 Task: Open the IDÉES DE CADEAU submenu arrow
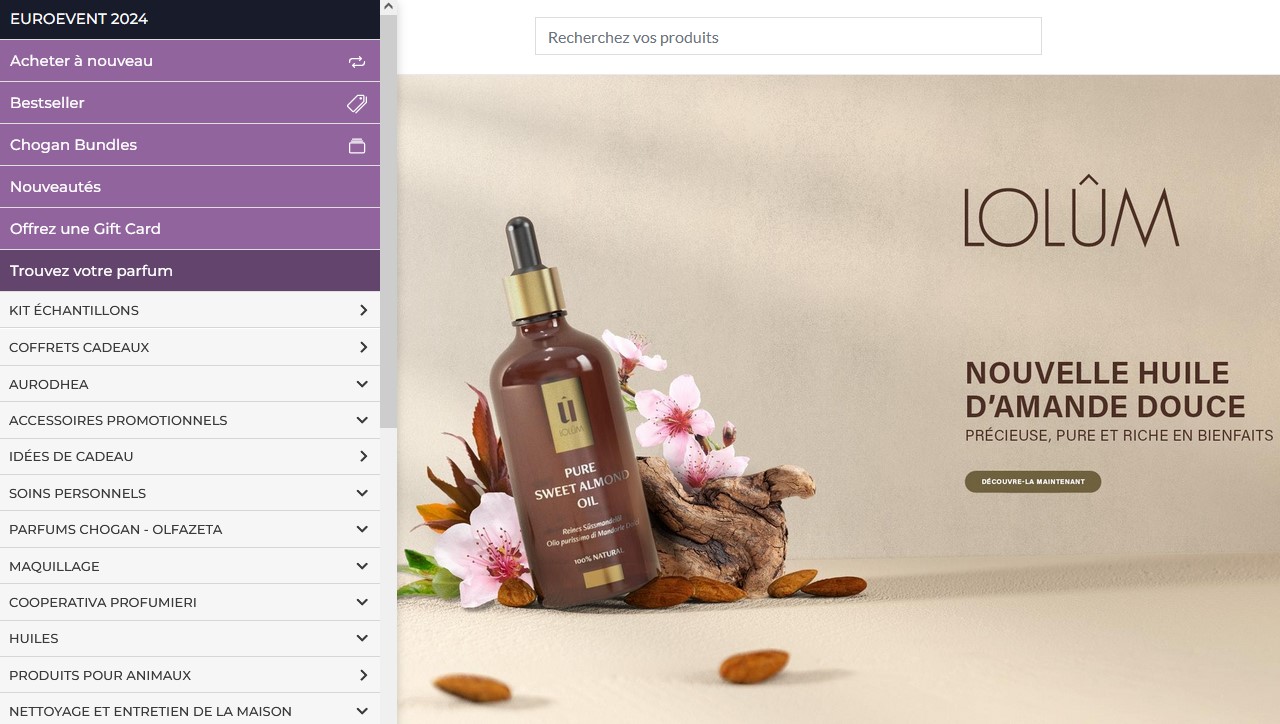(x=363, y=456)
